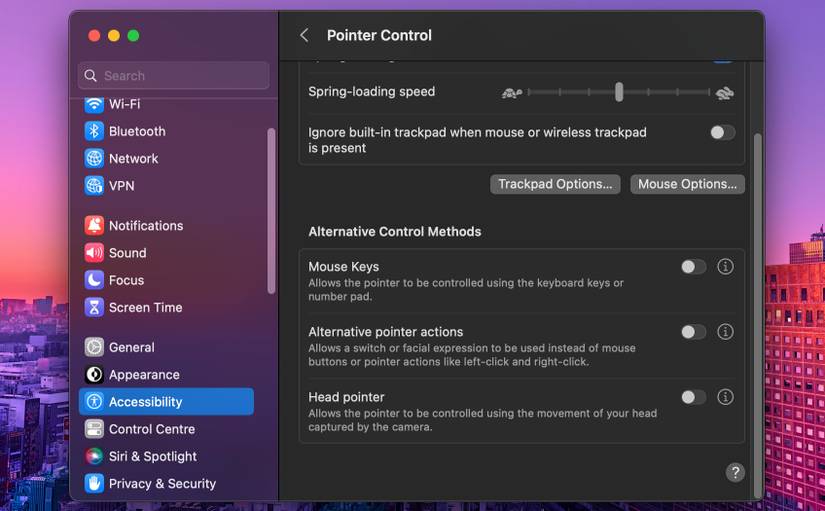Adjust the Spring-loading speed slider handle
Image resolution: width=825 pixels, height=511 pixels.
[619, 92]
